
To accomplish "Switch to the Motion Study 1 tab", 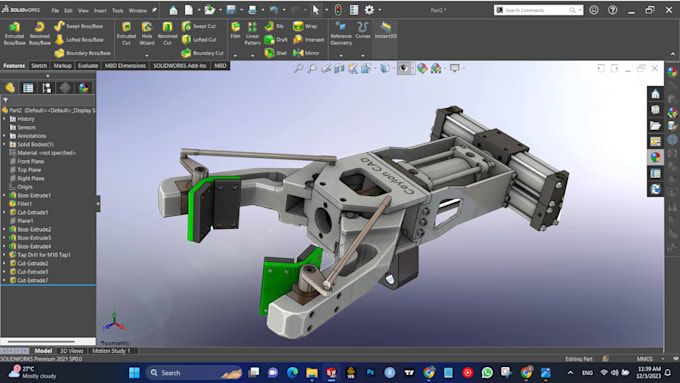I will [x=111, y=350].
